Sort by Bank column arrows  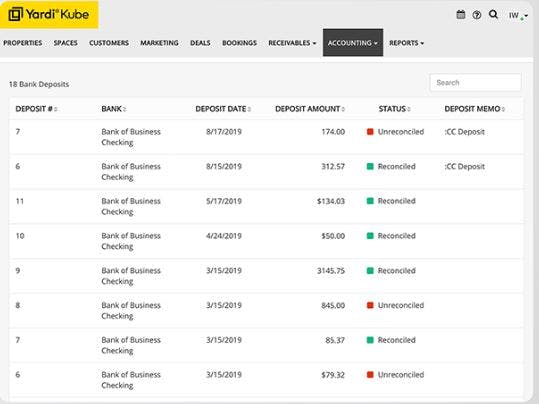(x=125, y=109)
